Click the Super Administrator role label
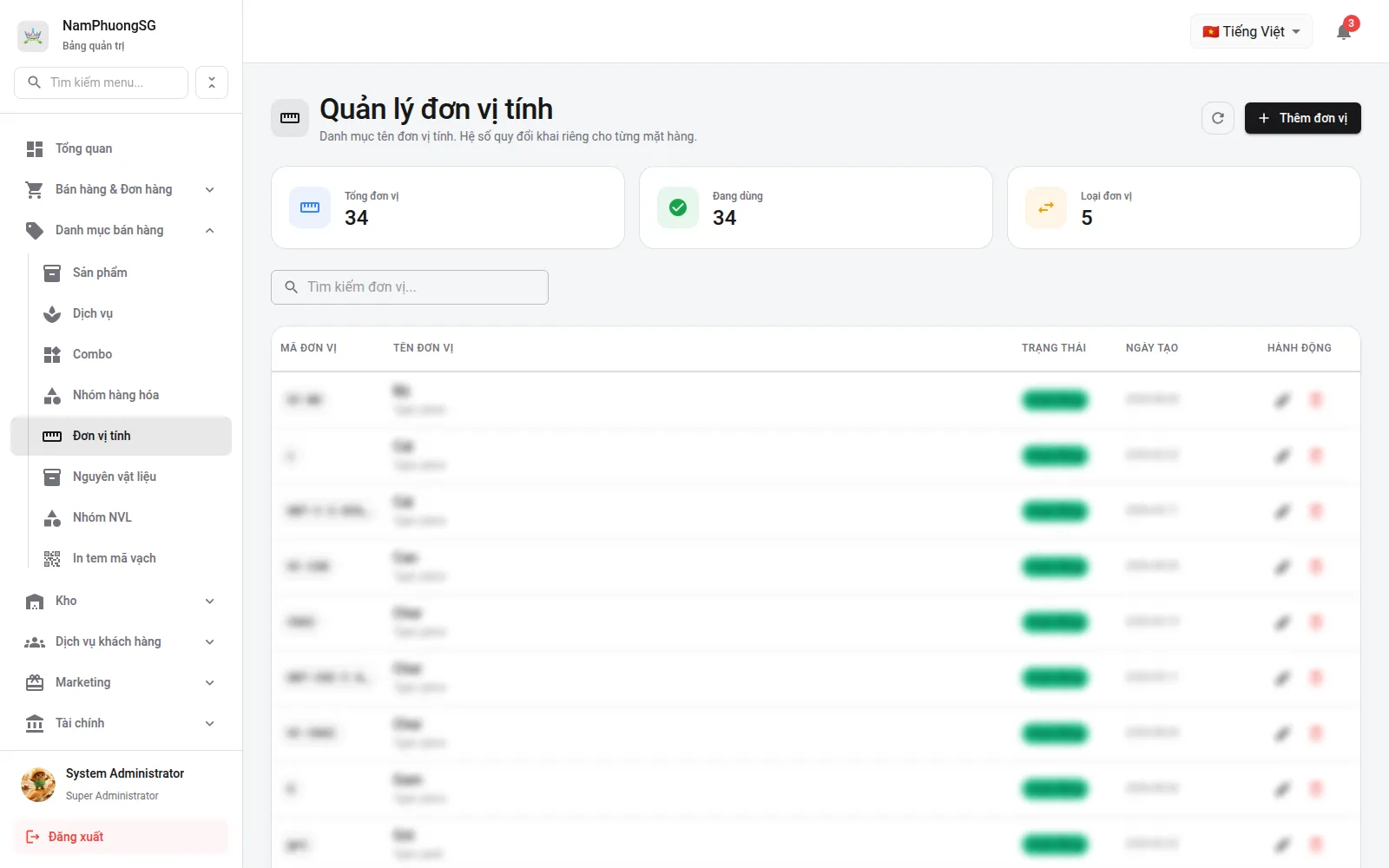1389x868 pixels. (112, 796)
